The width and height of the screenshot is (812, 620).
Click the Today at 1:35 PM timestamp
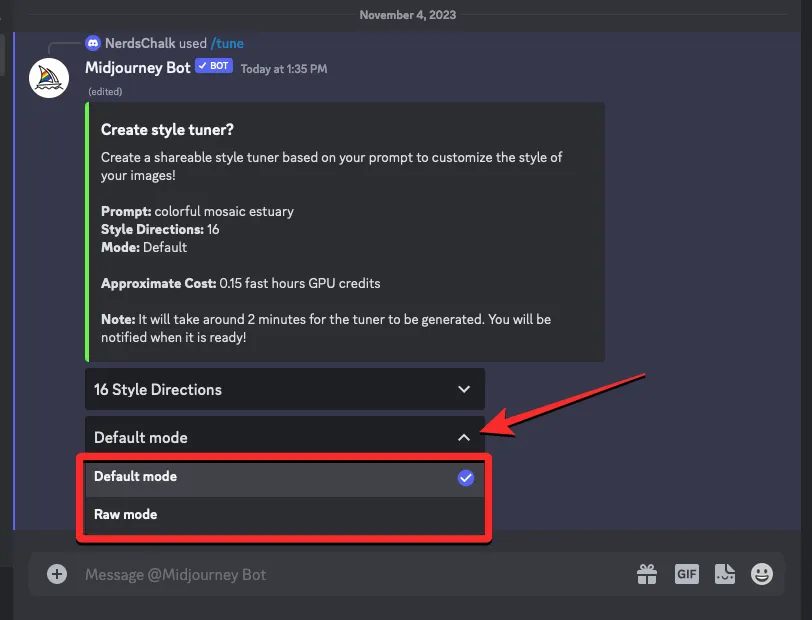point(284,69)
